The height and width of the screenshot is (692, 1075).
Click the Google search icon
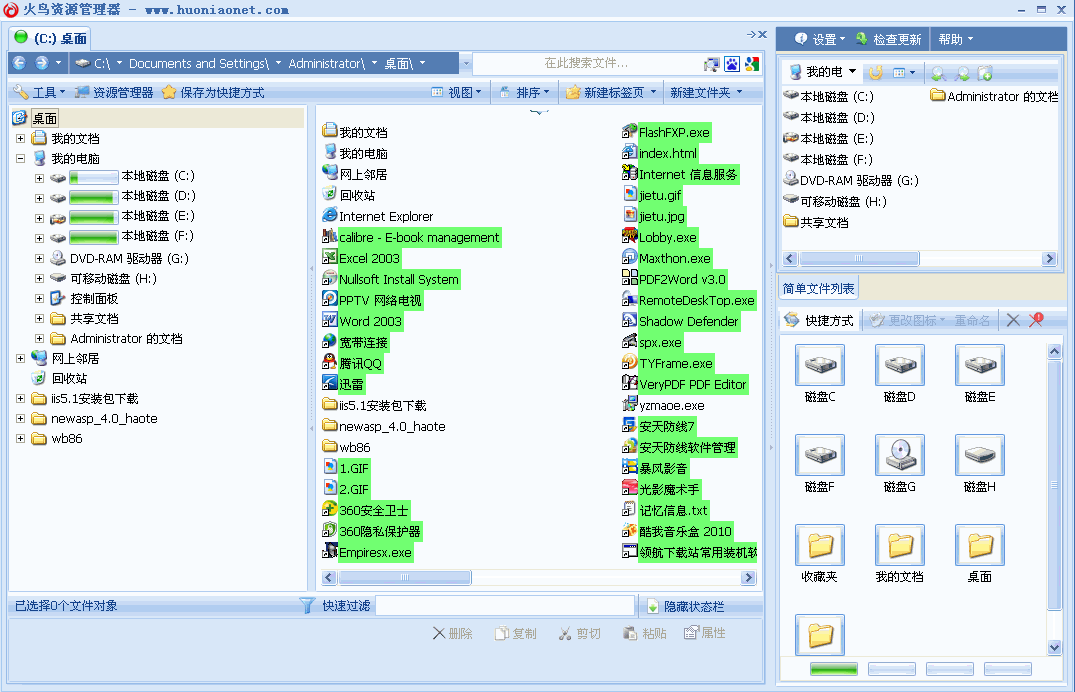coord(751,64)
